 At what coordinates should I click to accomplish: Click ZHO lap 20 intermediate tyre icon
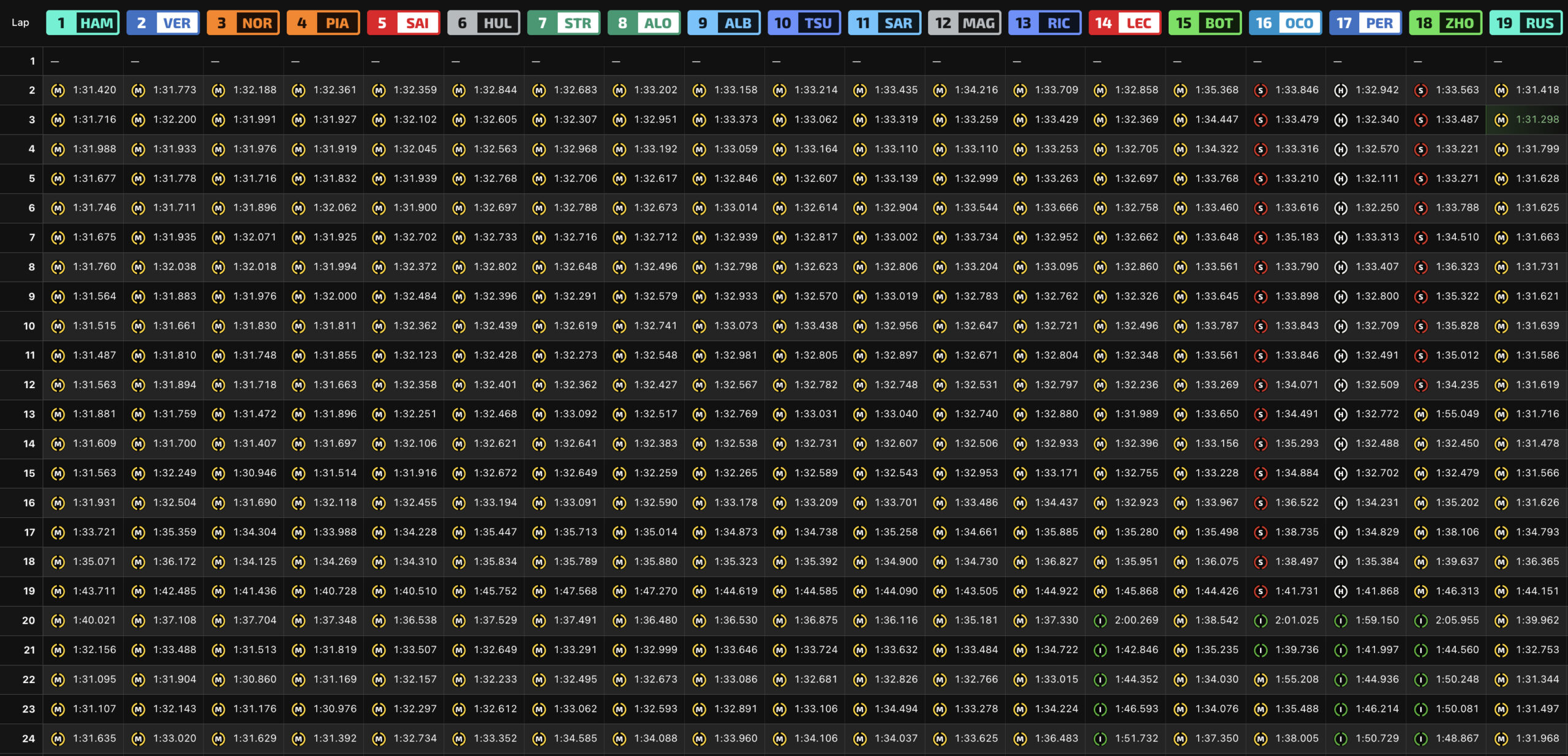click(1420, 621)
